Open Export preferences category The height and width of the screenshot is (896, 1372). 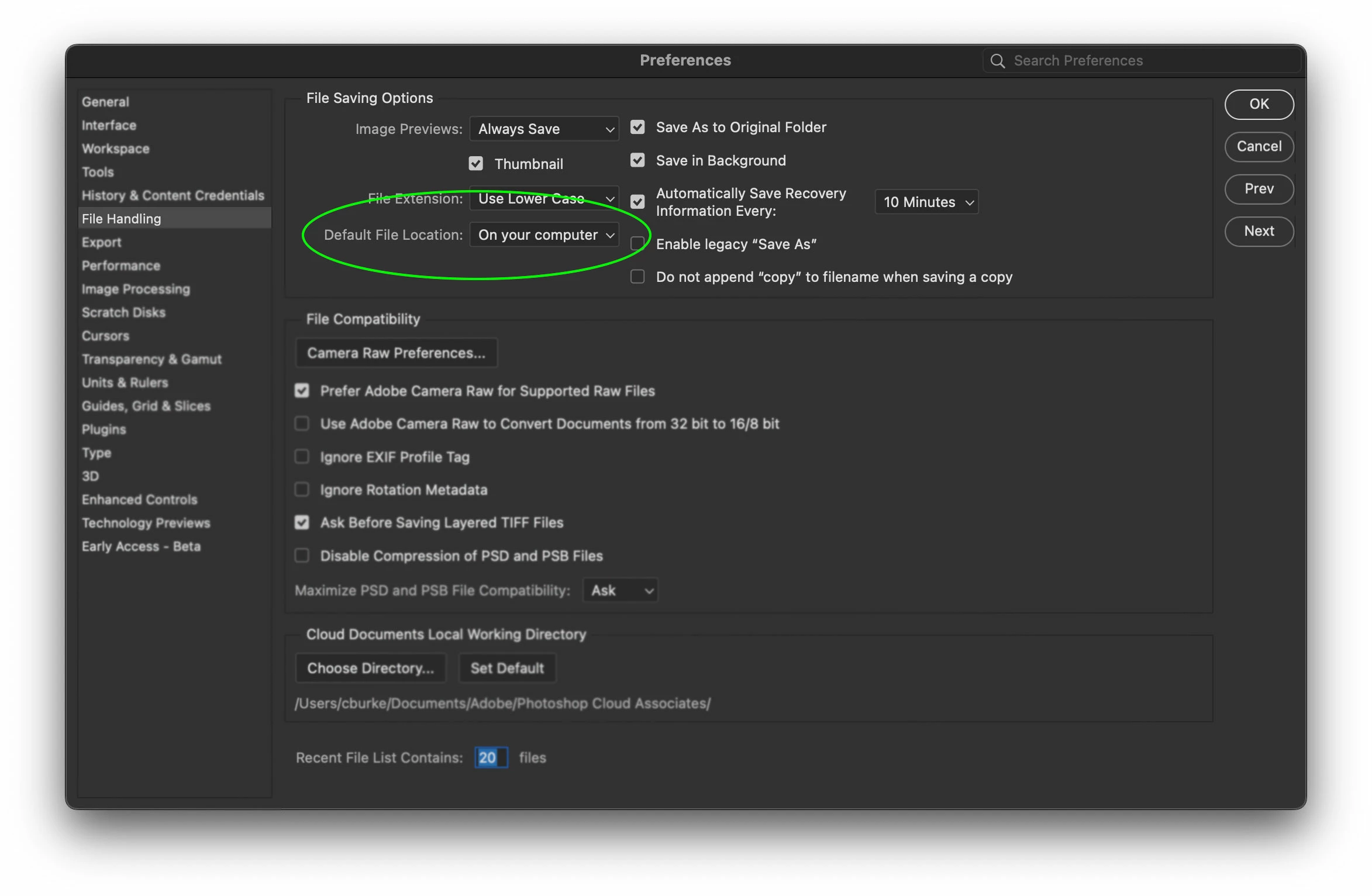point(101,242)
